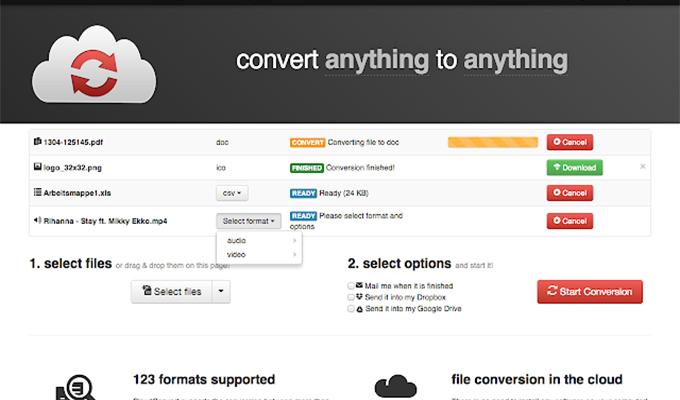The height and width of the screenshot is (400, 680).
Task: Select the file name 1304-125145.pdf
Action: click(x=73, y=142)
